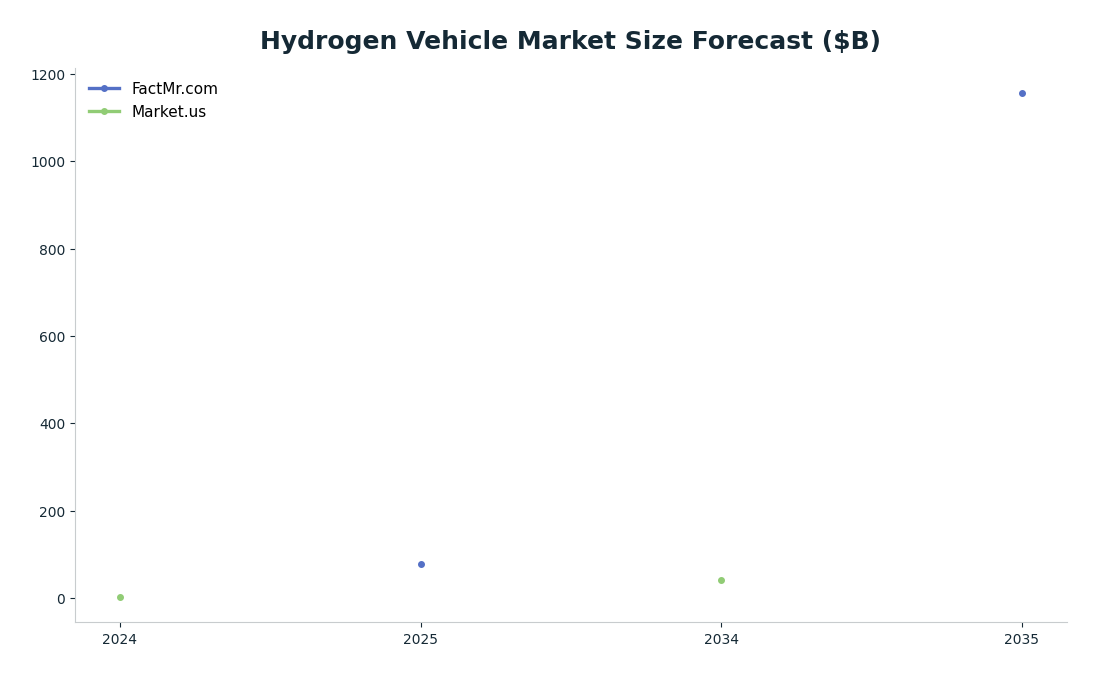Click the green Market.us legend marker

pos(104,112)
